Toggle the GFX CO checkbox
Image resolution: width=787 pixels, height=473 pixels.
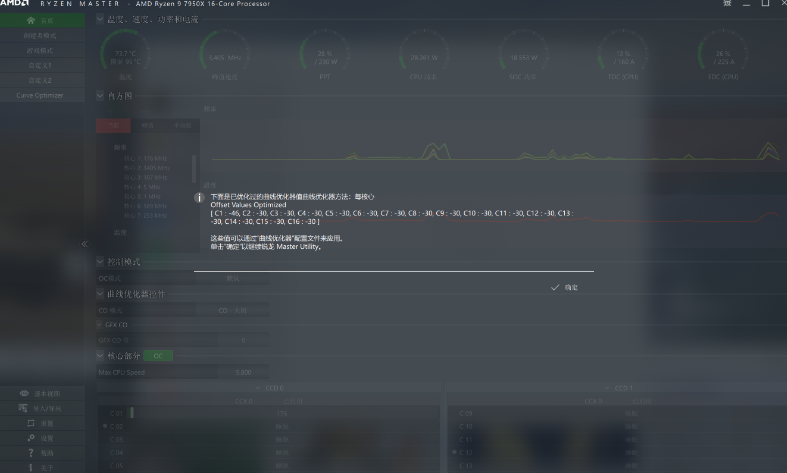click(x=99, y=324)
